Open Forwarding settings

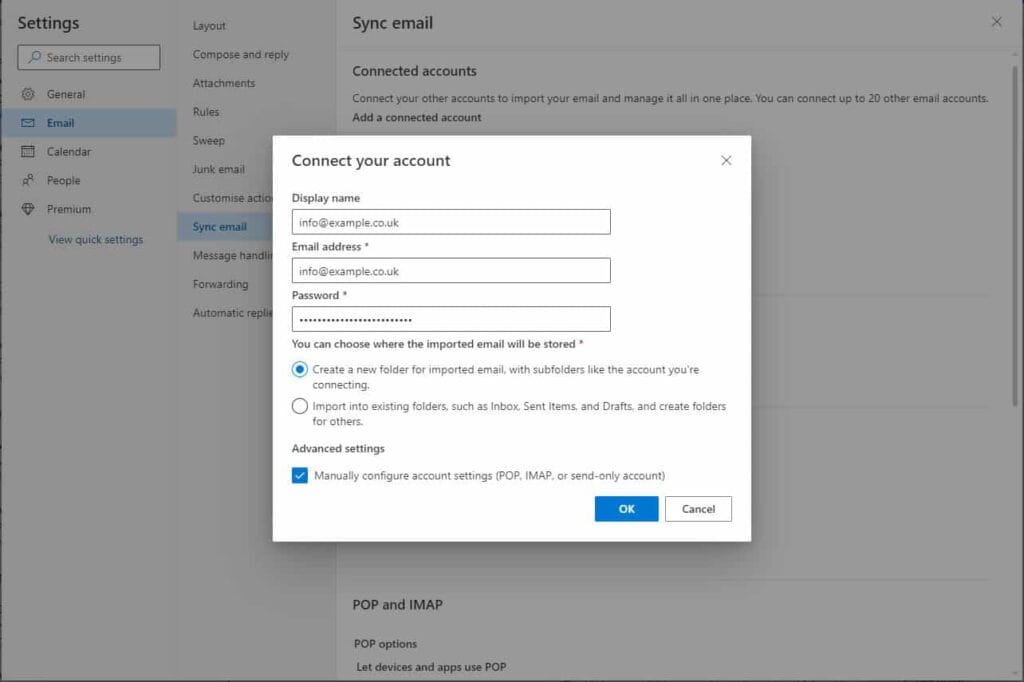pyautogui.click(x=220, y=284)
